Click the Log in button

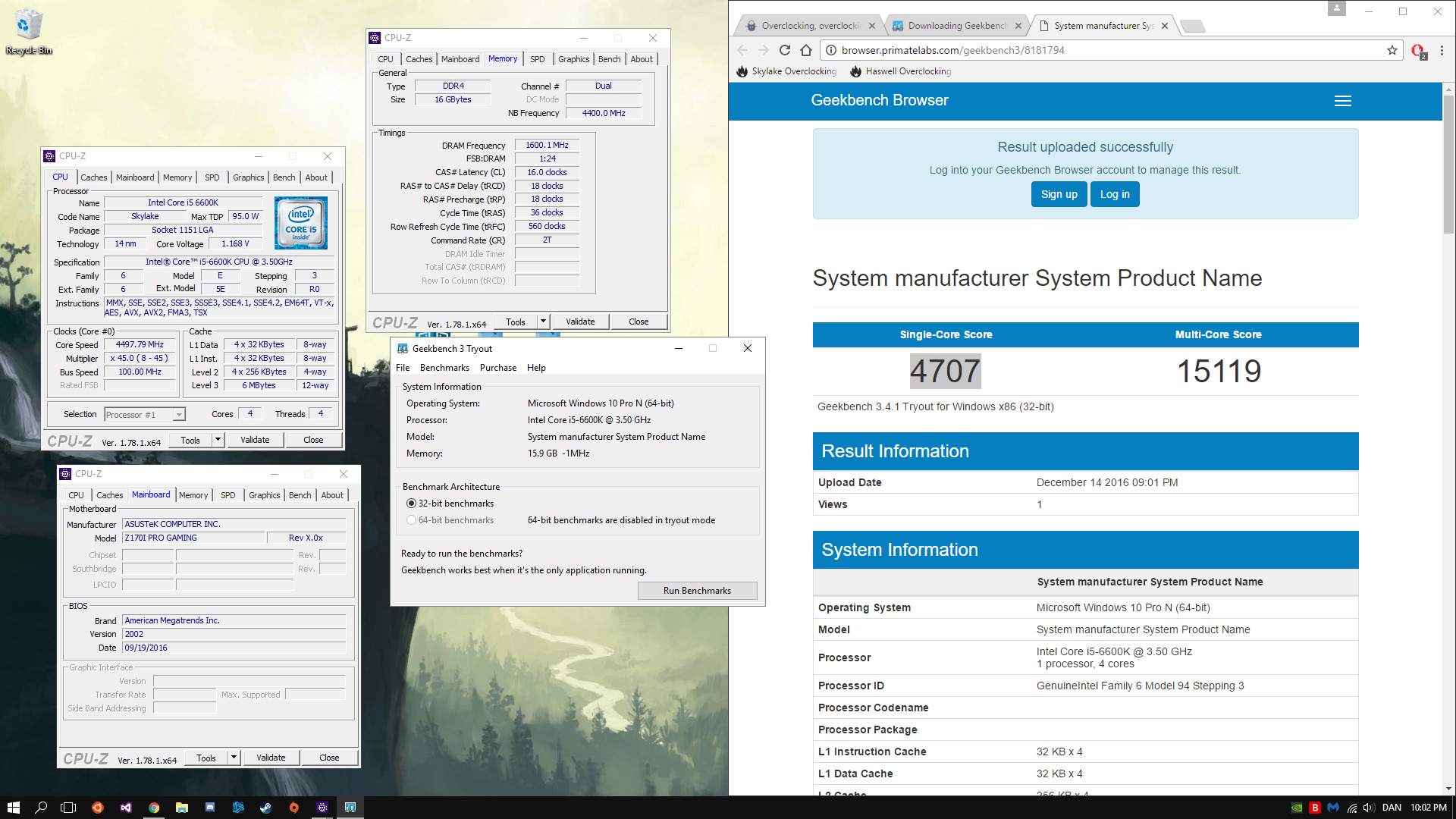coord(1115,194)
